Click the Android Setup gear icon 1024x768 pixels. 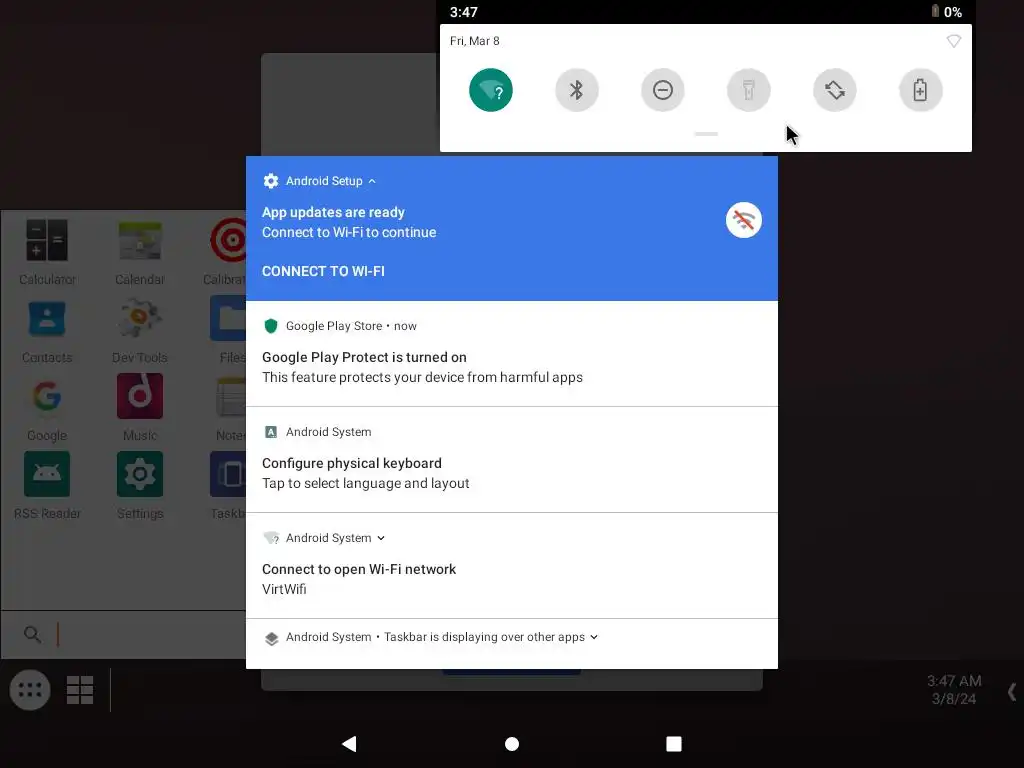tap(271, 181)
